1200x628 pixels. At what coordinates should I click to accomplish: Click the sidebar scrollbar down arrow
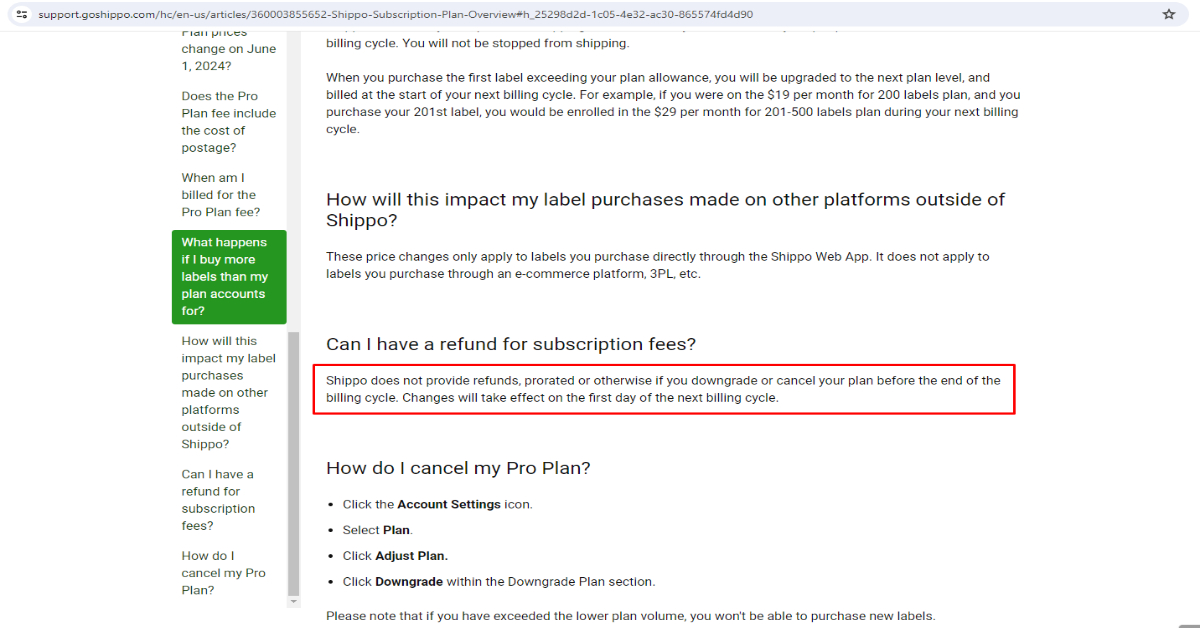(293, 602)
